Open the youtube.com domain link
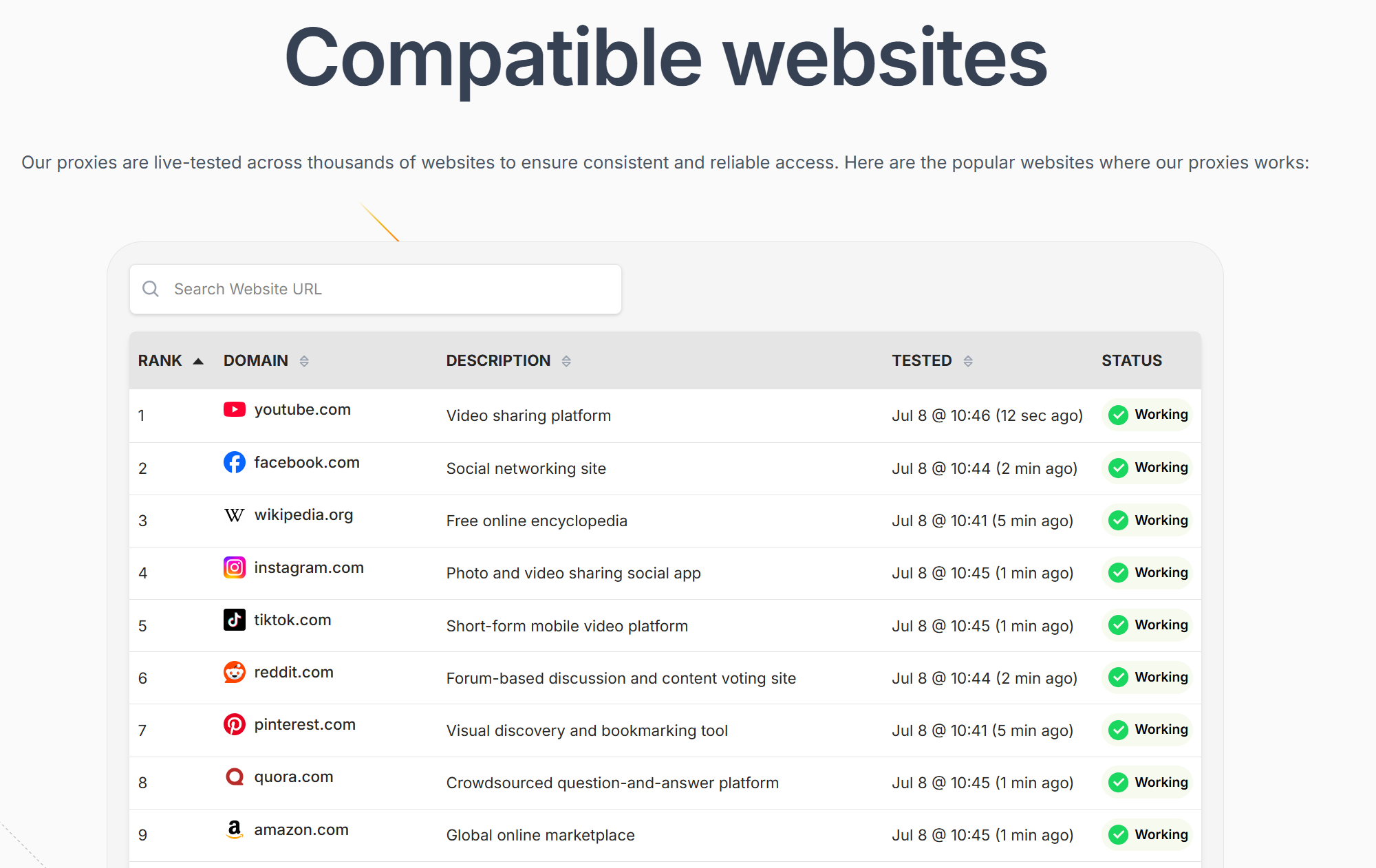The height and width of the screenshot is (868, 1376). coord(302,410)
